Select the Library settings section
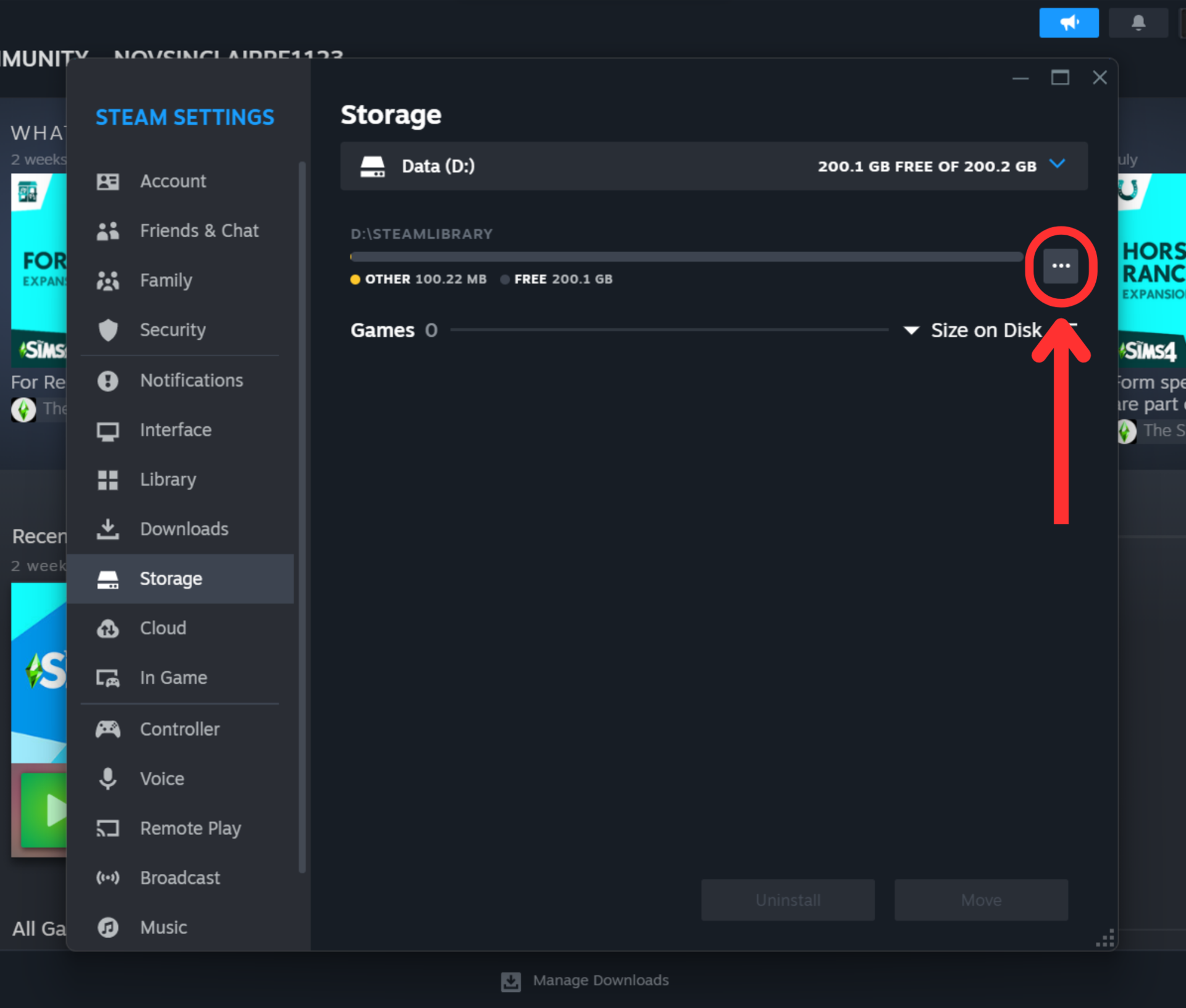Screen dimensions: 1186x1008 pyautogui.click(x=167, y=479)
